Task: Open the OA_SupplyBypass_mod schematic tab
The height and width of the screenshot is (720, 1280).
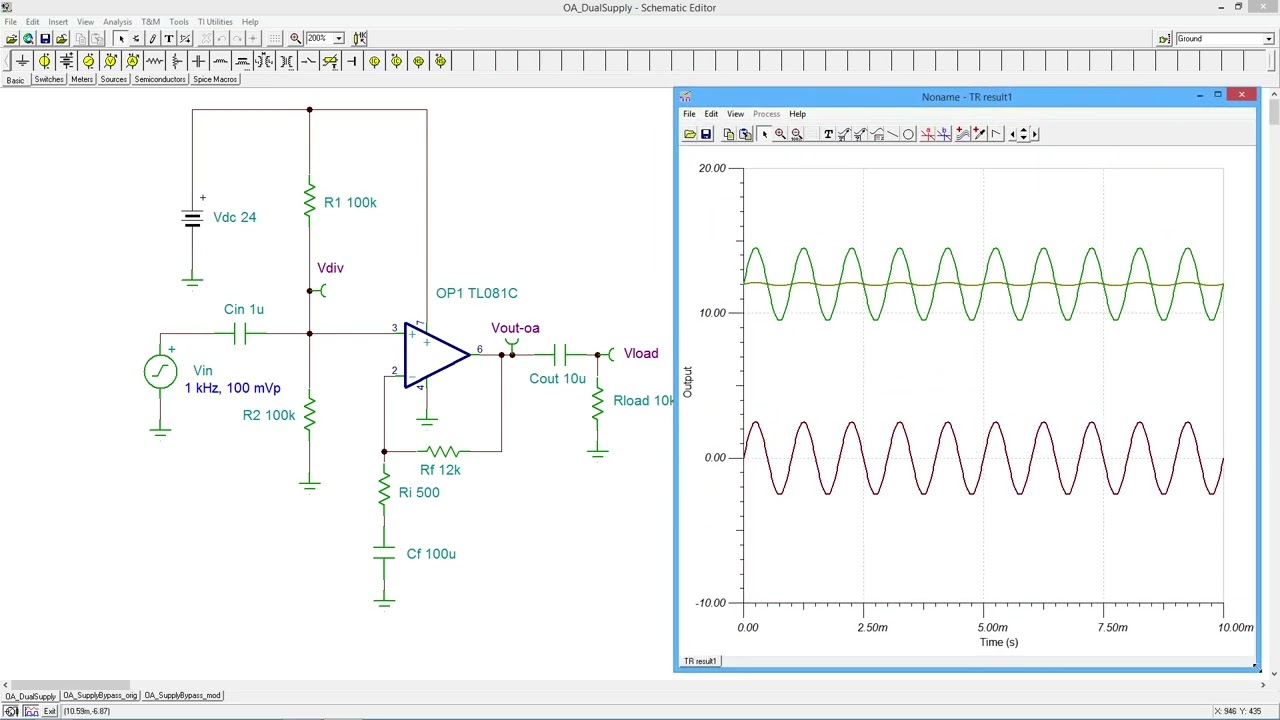Action: [182, 696]
